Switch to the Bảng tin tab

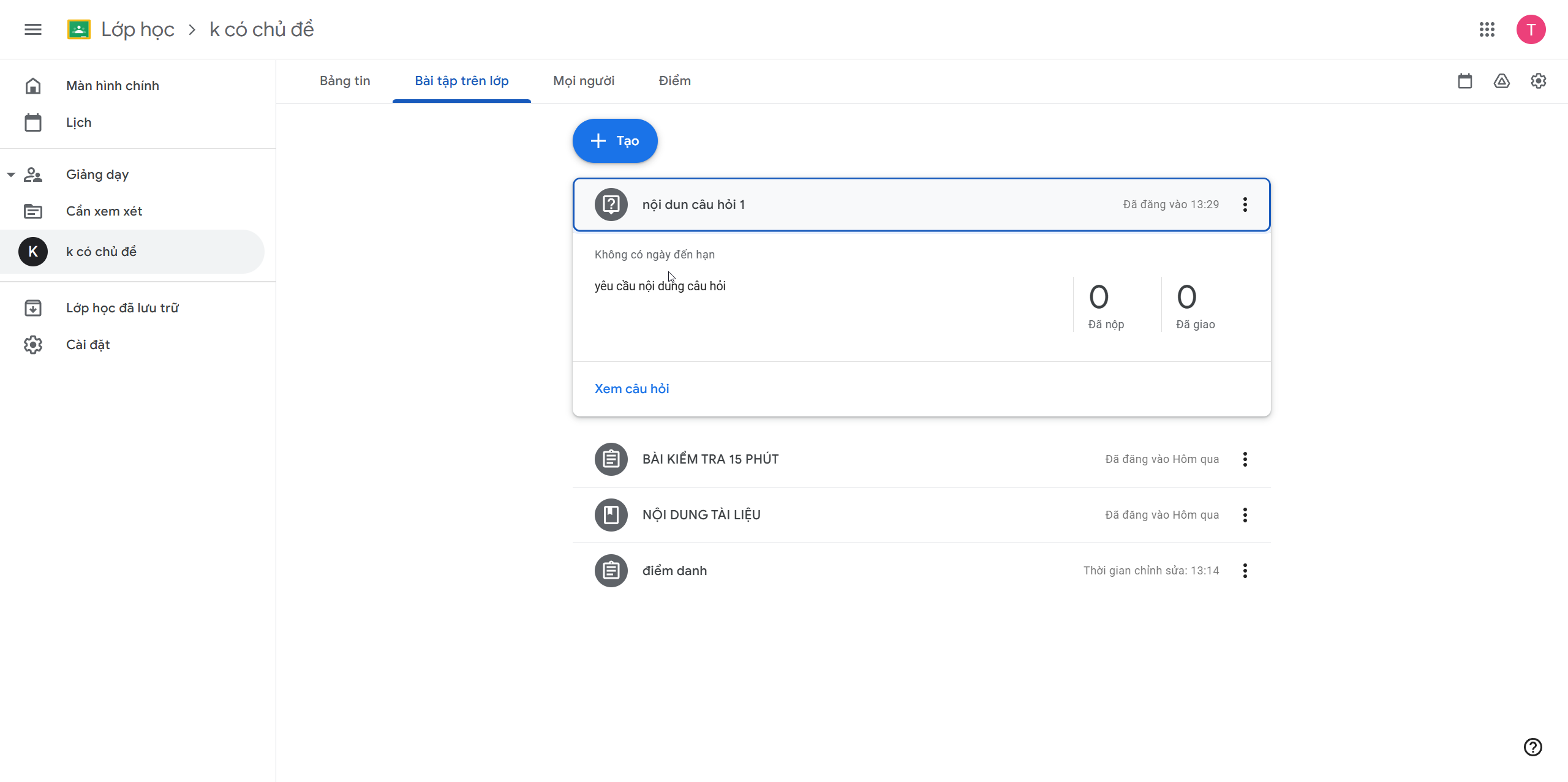click(x=345, y=81)
